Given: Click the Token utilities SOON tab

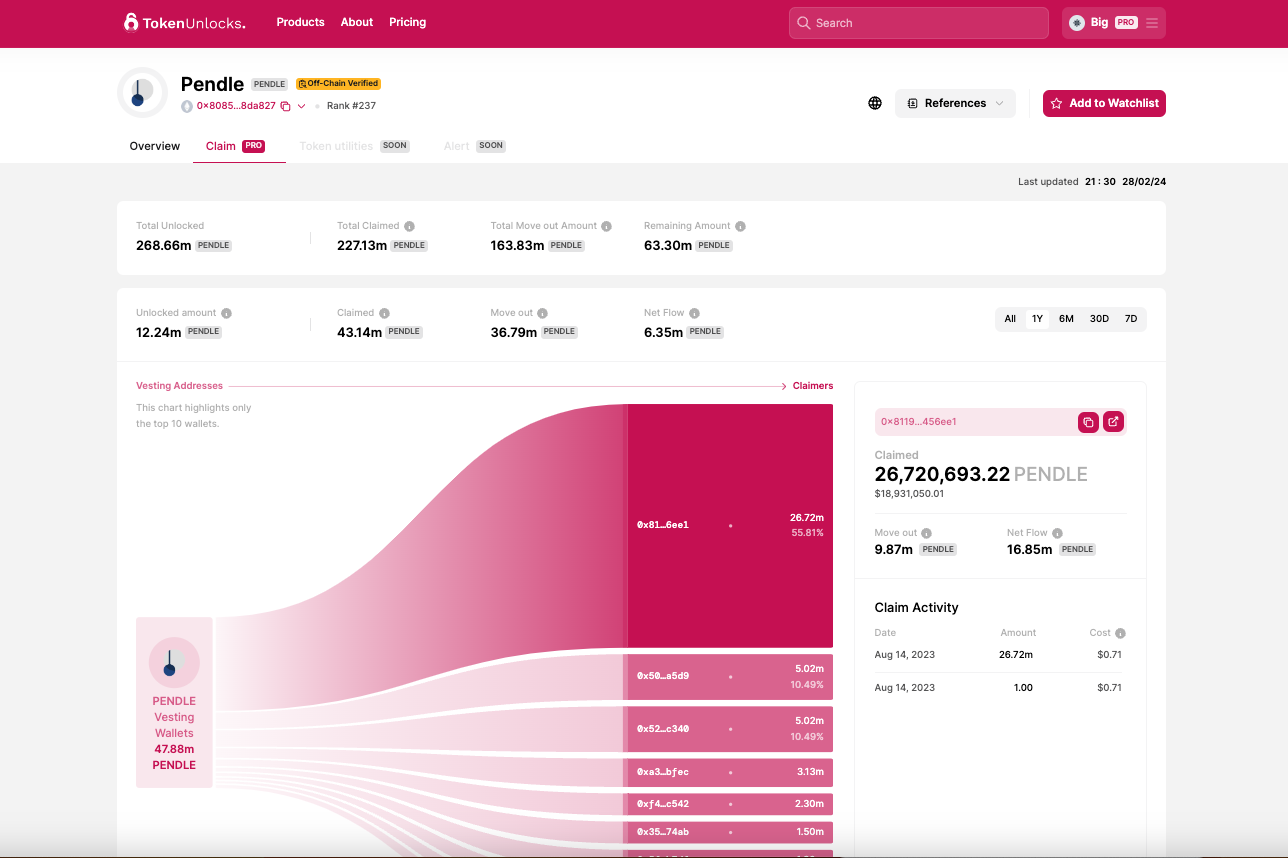Looking at the screenshot, I should pyautogui.click(x=354, y=146).
